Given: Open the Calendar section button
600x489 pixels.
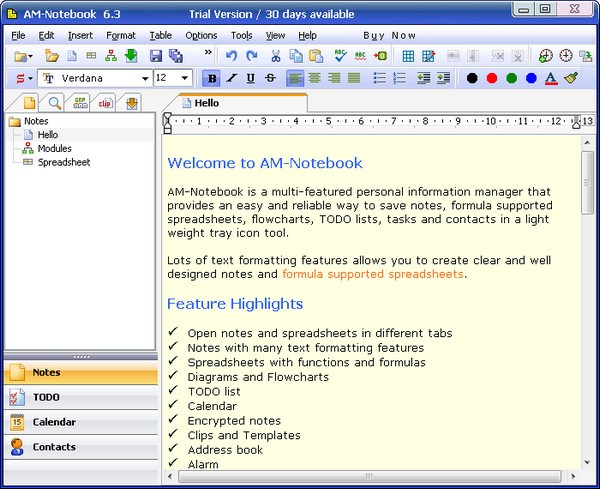Looking at the screenshot, I should (81, 422).
